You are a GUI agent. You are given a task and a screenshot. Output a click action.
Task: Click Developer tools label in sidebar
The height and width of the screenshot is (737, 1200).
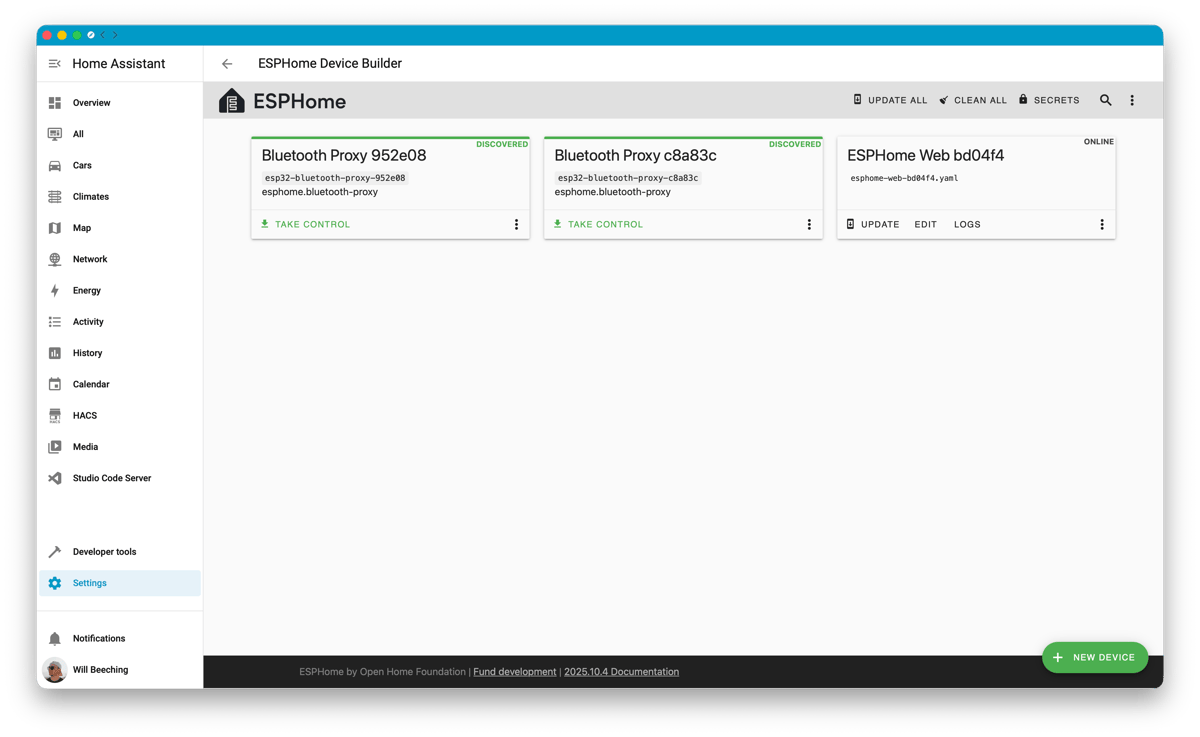(105, 552)
